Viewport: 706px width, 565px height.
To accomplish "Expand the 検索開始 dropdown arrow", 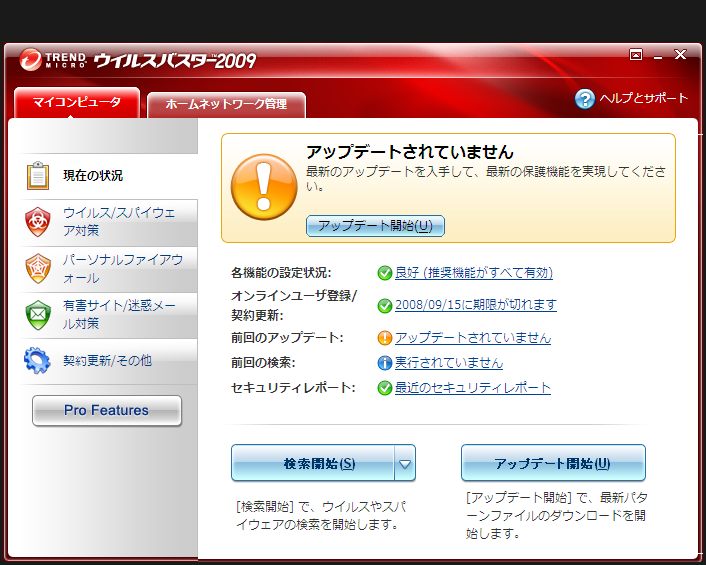I will (x=405, y=463).
